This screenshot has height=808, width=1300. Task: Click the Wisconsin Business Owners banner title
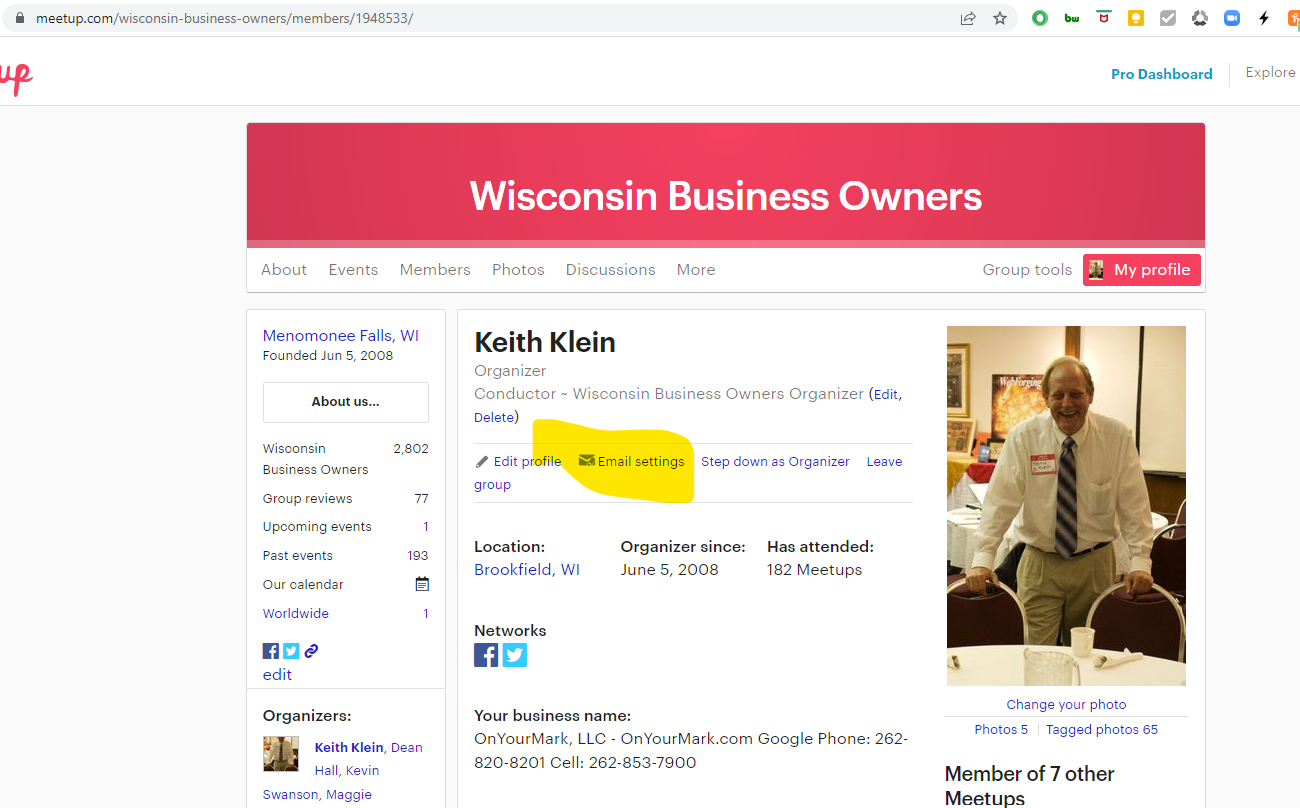pyautogui.click(x=726, y=196)
